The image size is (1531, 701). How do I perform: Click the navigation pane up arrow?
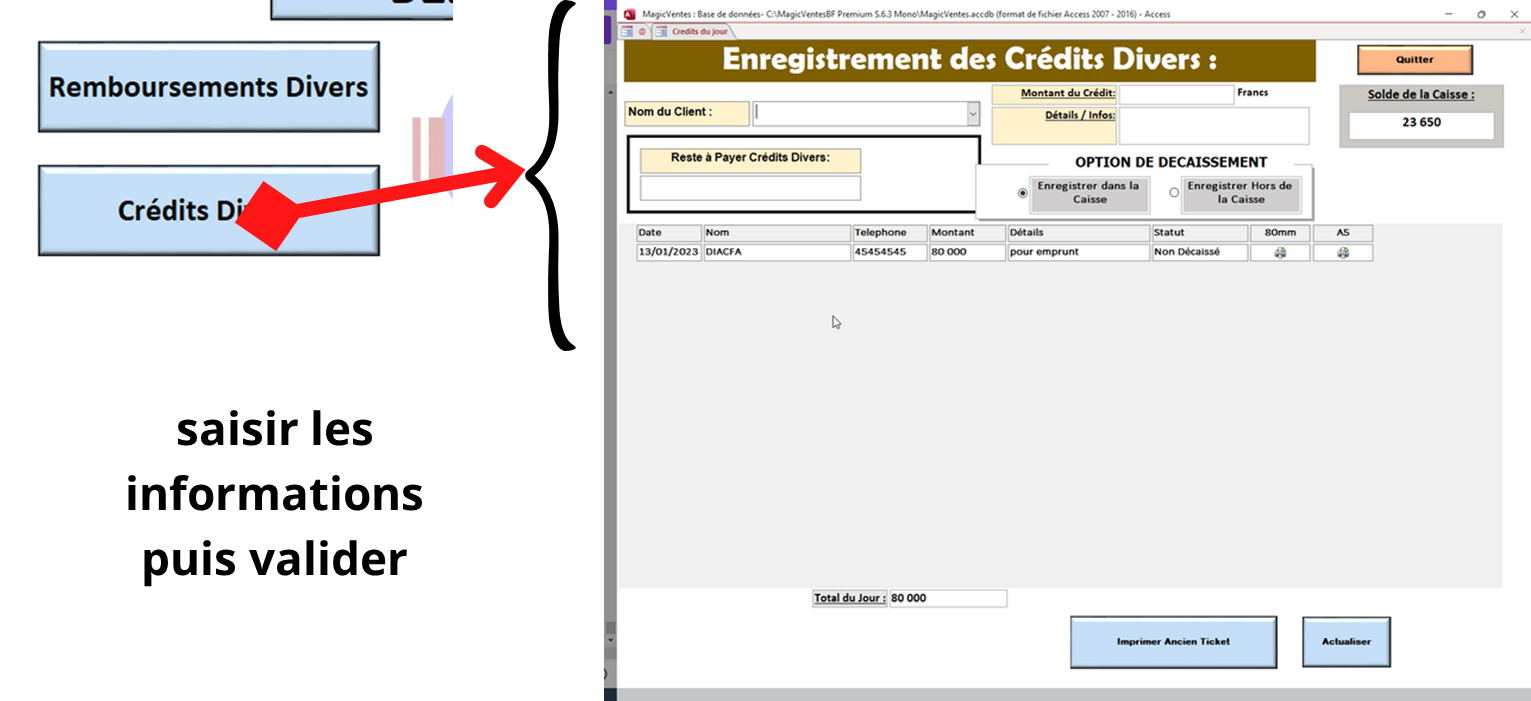(x=610, y=92)
